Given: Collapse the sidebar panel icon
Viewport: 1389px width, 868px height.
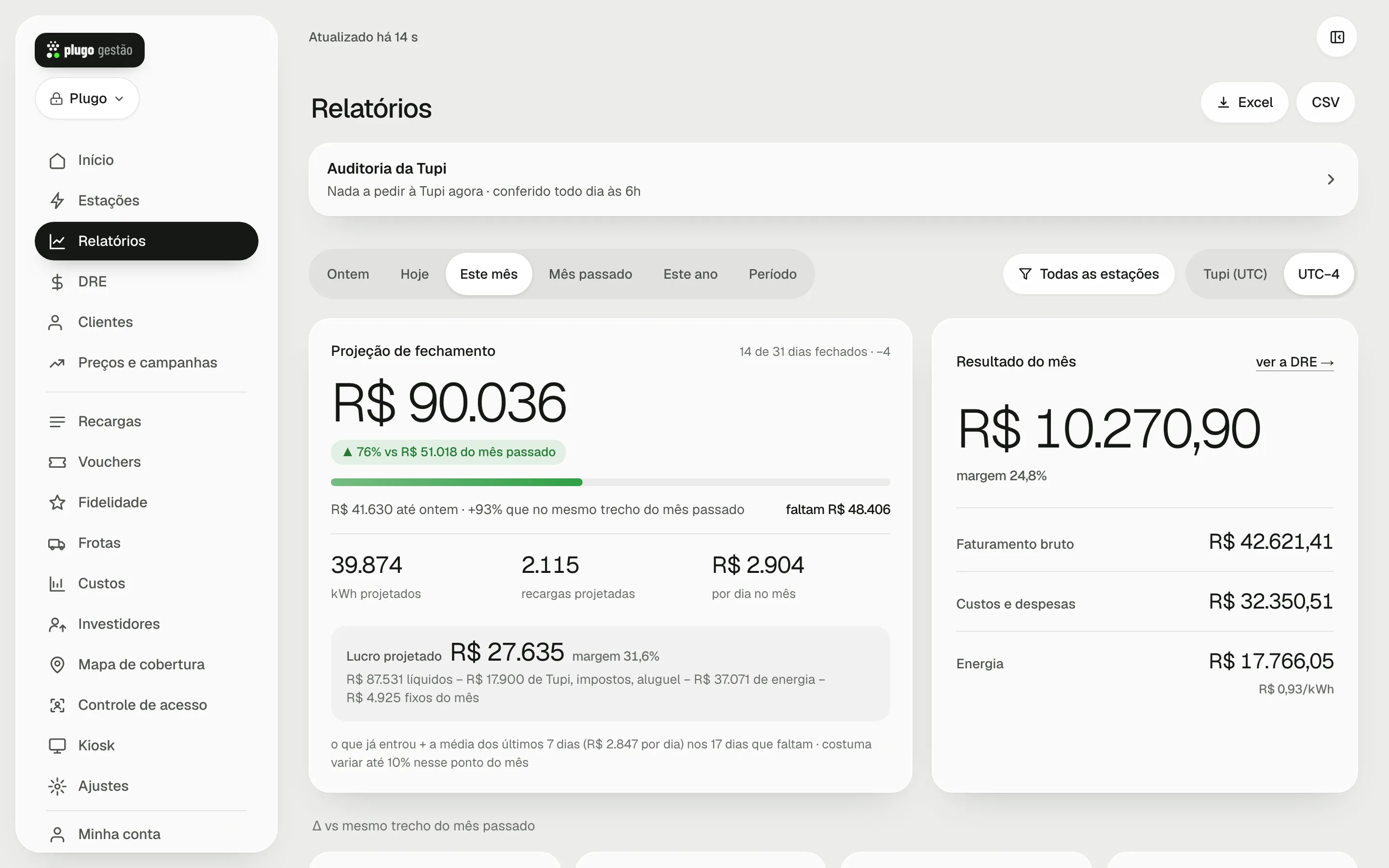Looking at the screenshot, I should click(x=1337, y=37).
